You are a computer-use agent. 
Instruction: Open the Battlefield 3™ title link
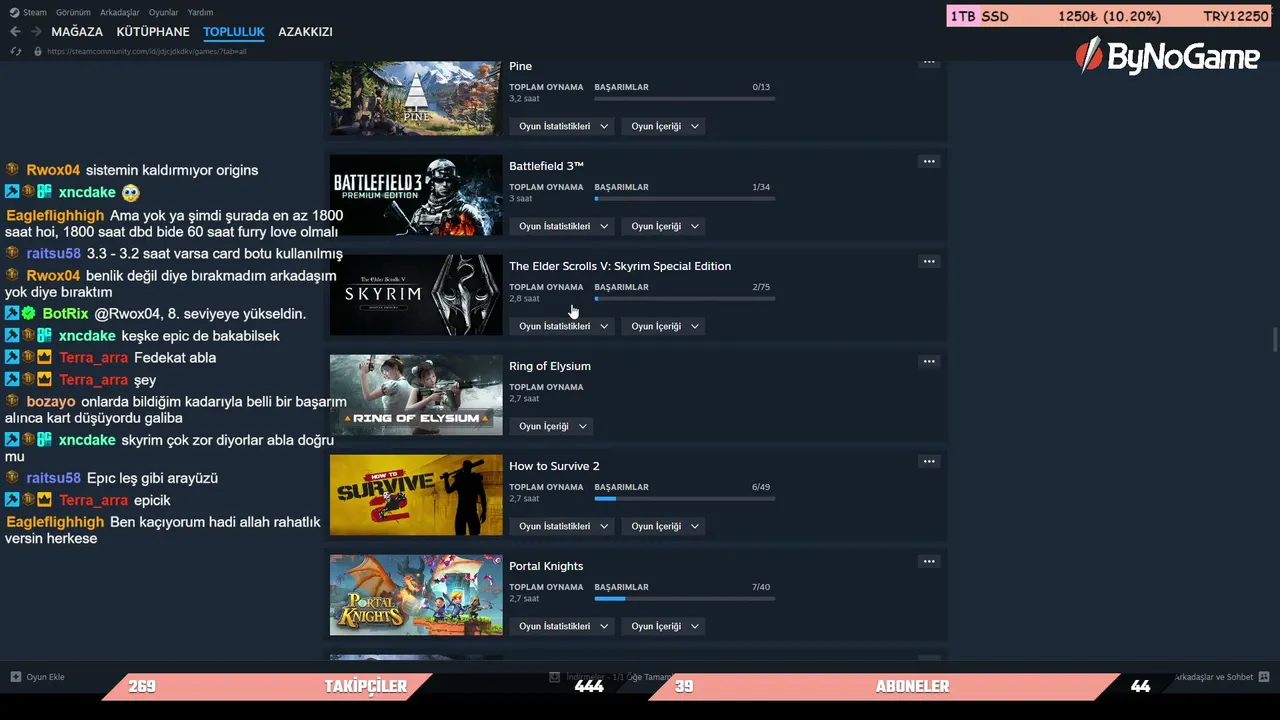[x=546, y=166]
